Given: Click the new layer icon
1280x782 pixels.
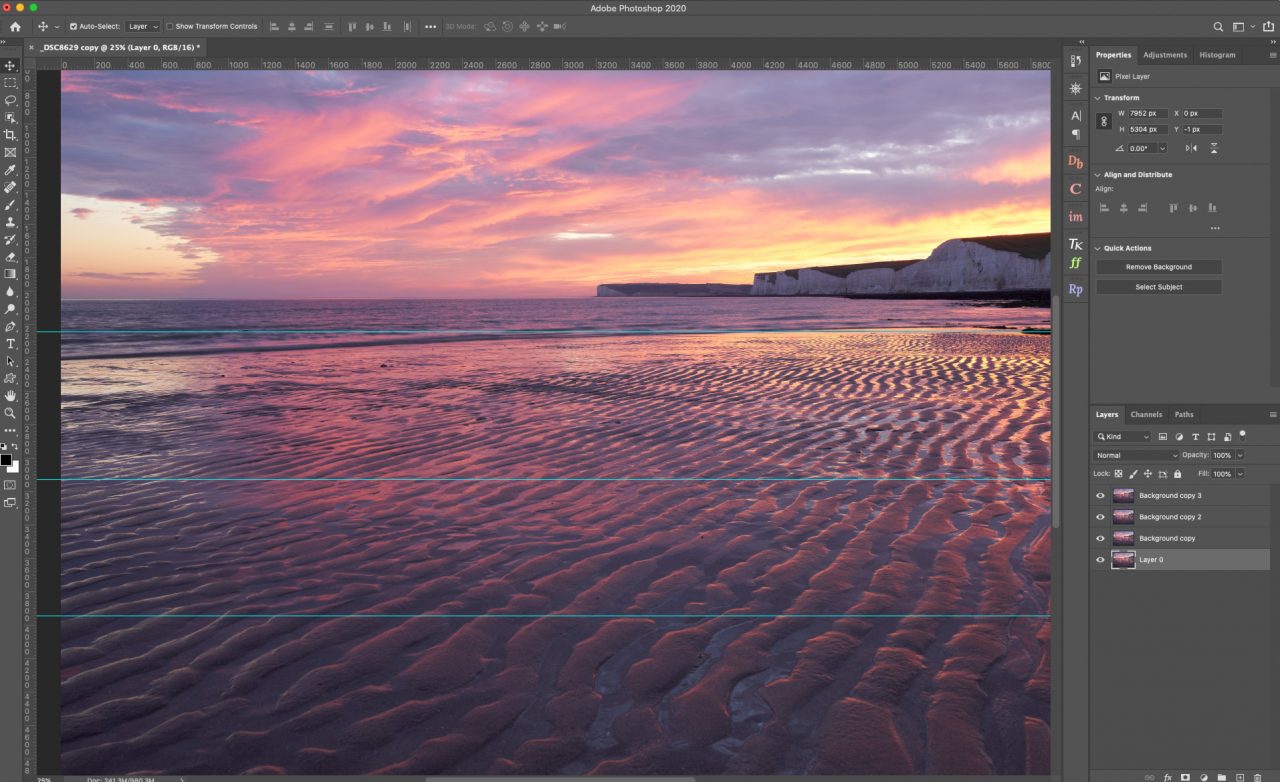Looking at the screenshot, I should point(1240,777).
